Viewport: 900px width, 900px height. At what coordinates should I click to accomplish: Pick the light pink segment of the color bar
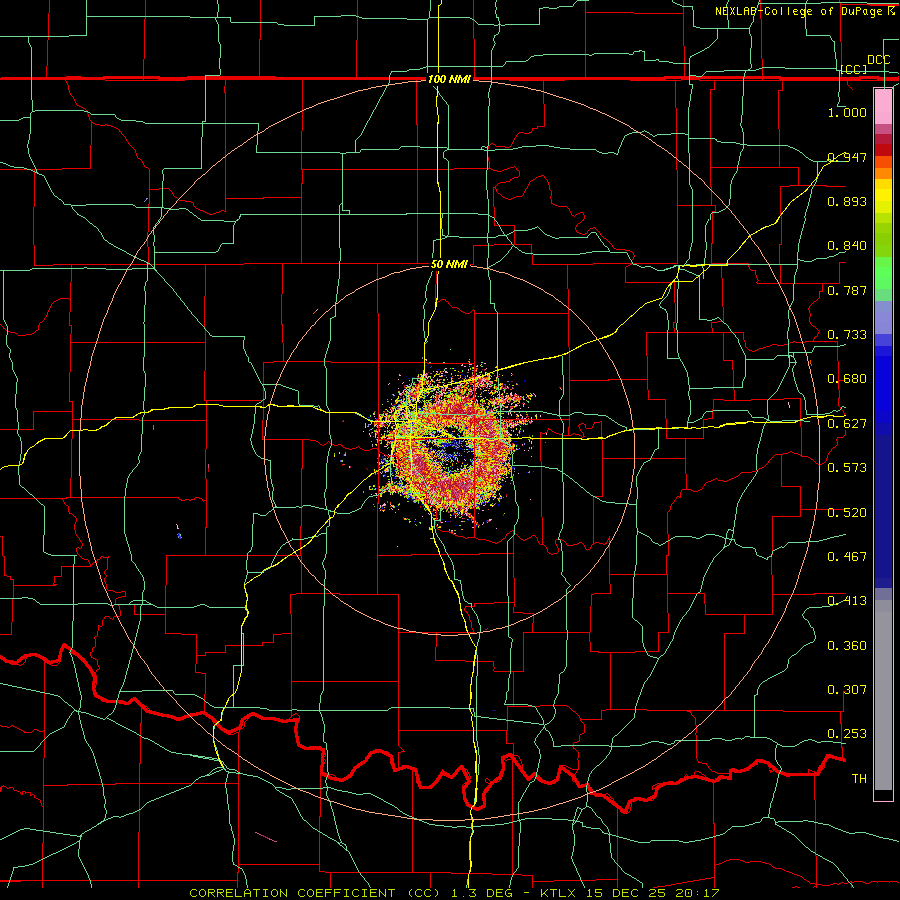pos(883,107)
